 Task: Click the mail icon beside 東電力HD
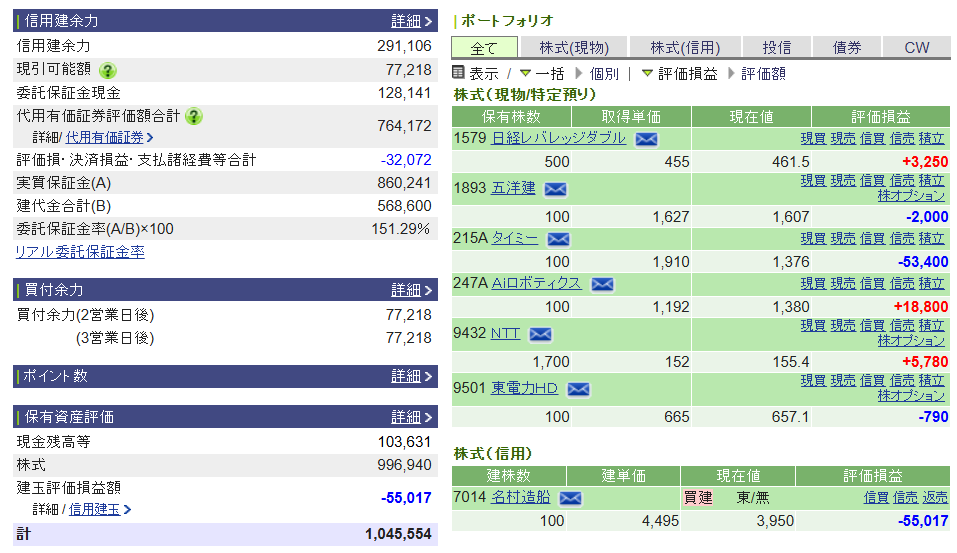578,389
